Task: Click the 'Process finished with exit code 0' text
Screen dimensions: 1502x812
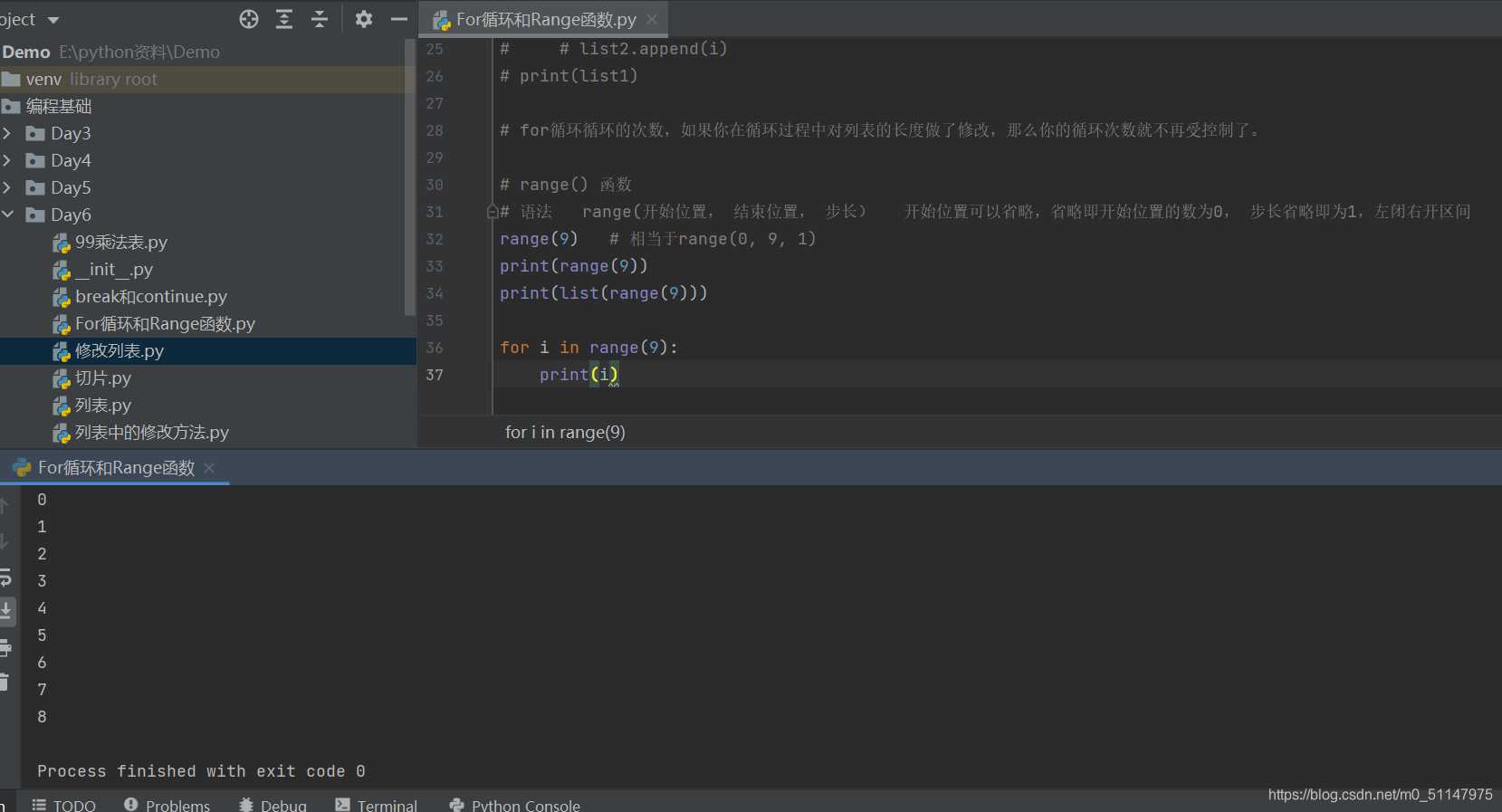Action: pyautogui.click(x=201, y=771)
